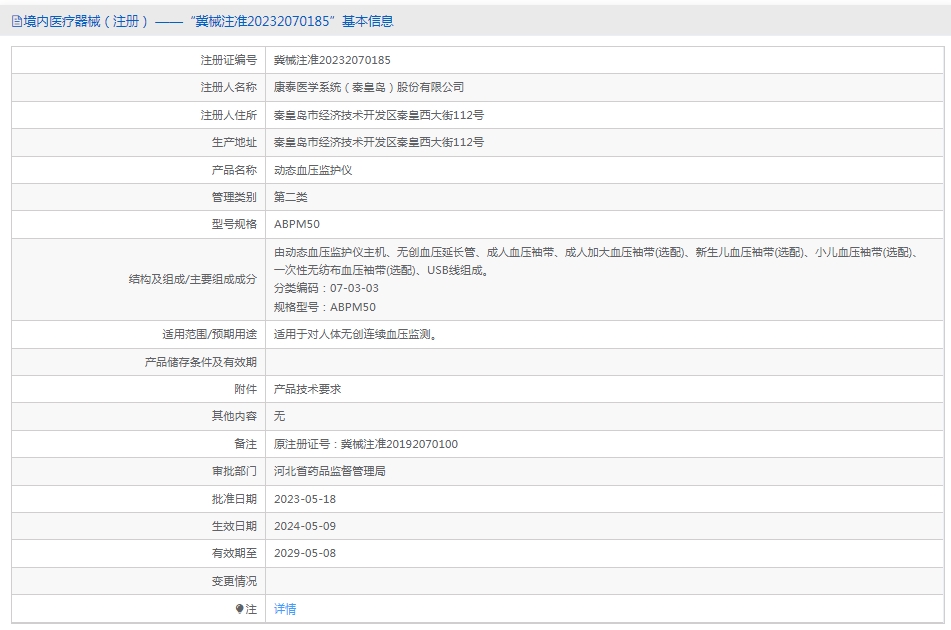Screen dimensions: 951x630
Task: Click the 审批部门 label
Action: (234, 471)
